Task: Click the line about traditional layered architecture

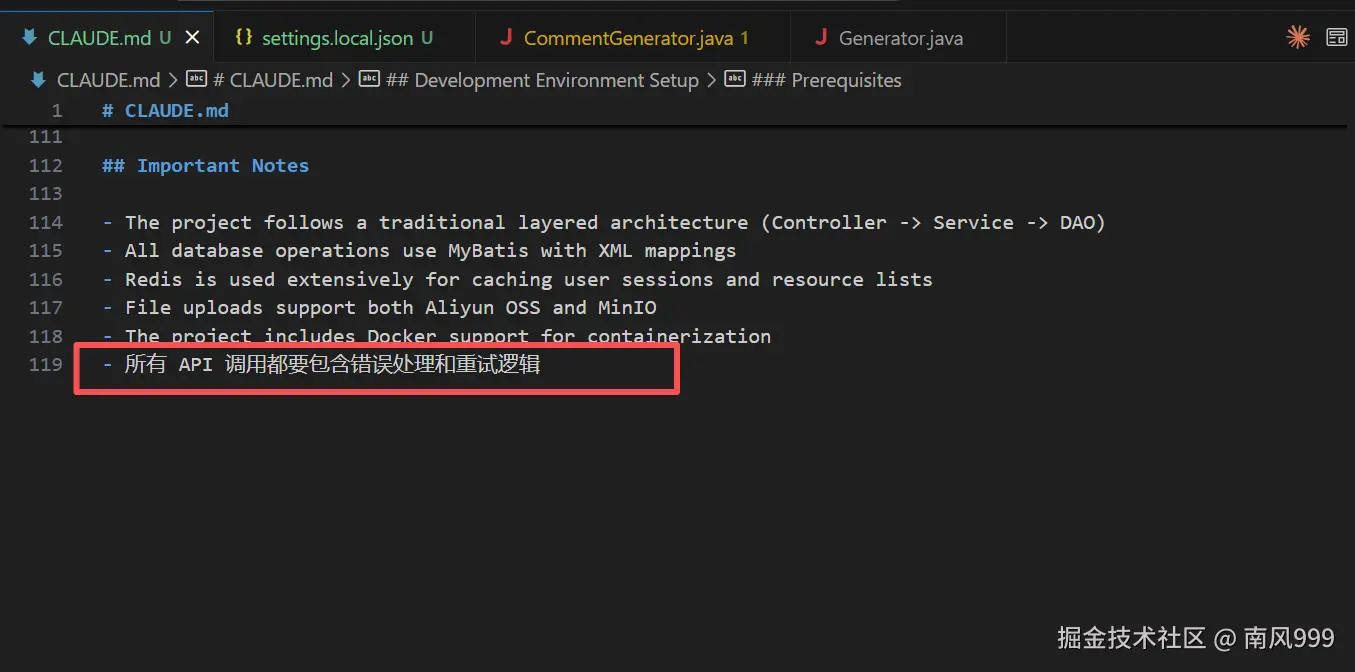Action: point(604,222)
